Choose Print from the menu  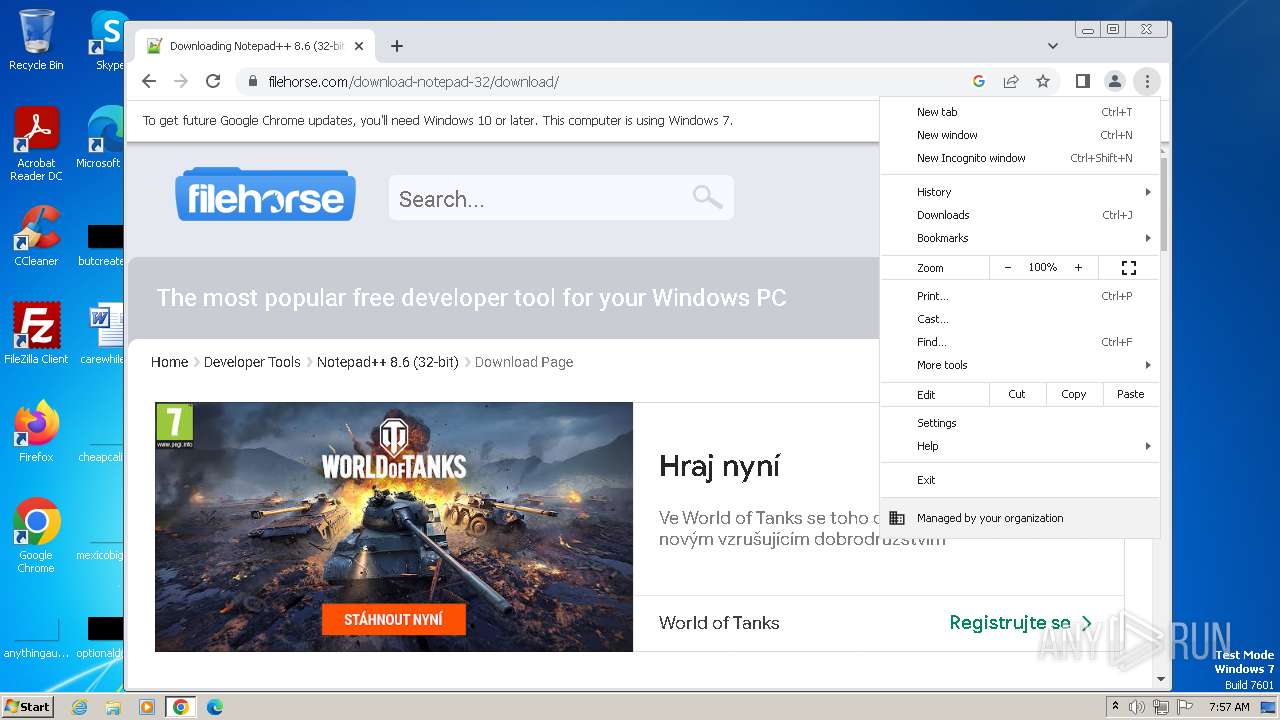(1020, 296)
